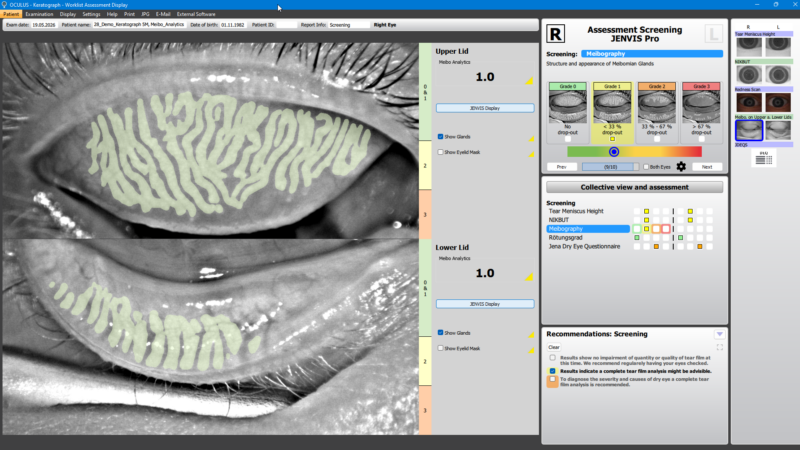This screenshot has width=800, height=450.
Task: Select Grade 2 reference image
Action: [x=657, y=107]
